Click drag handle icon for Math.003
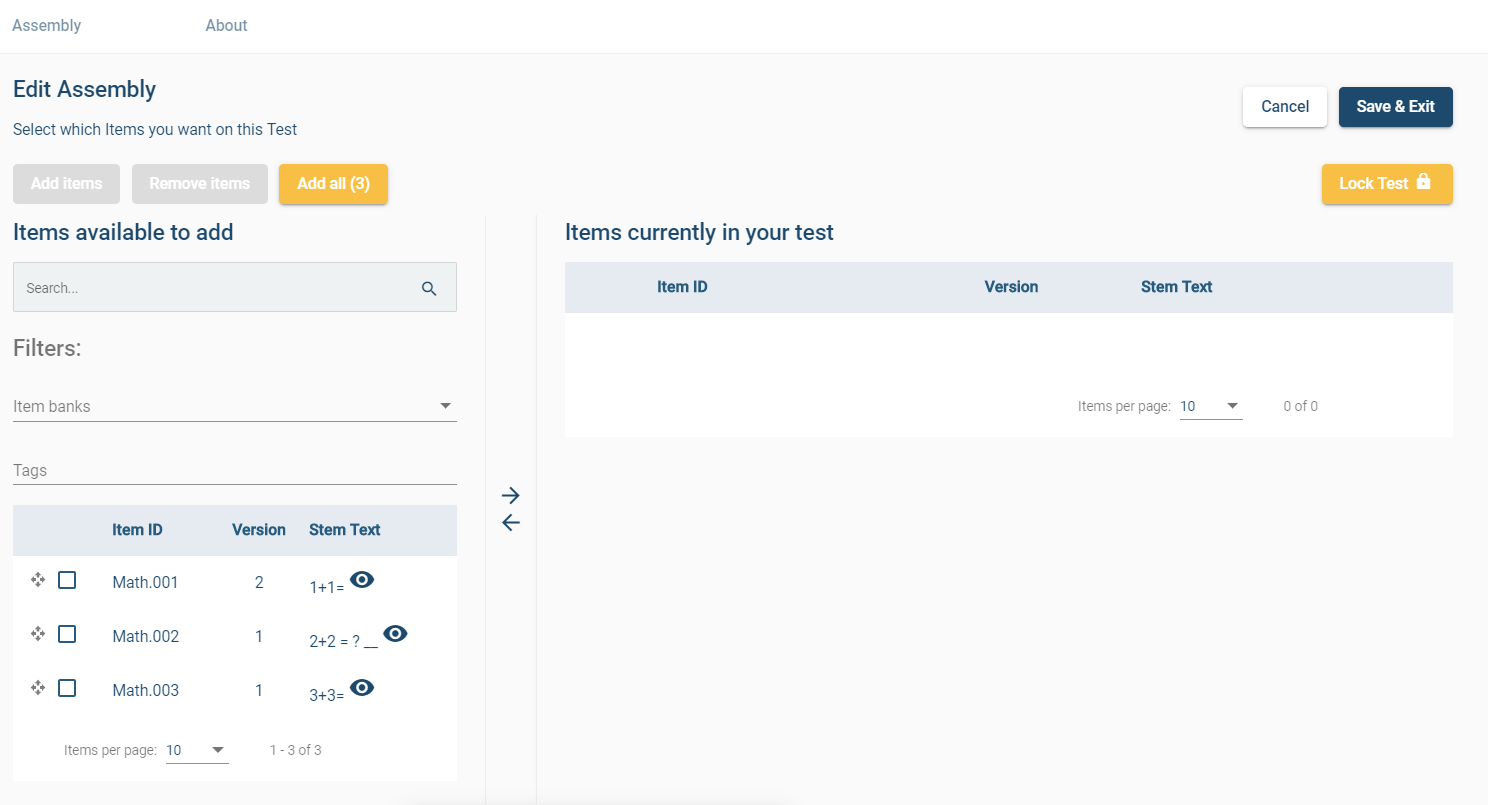 tap(38, 688)
